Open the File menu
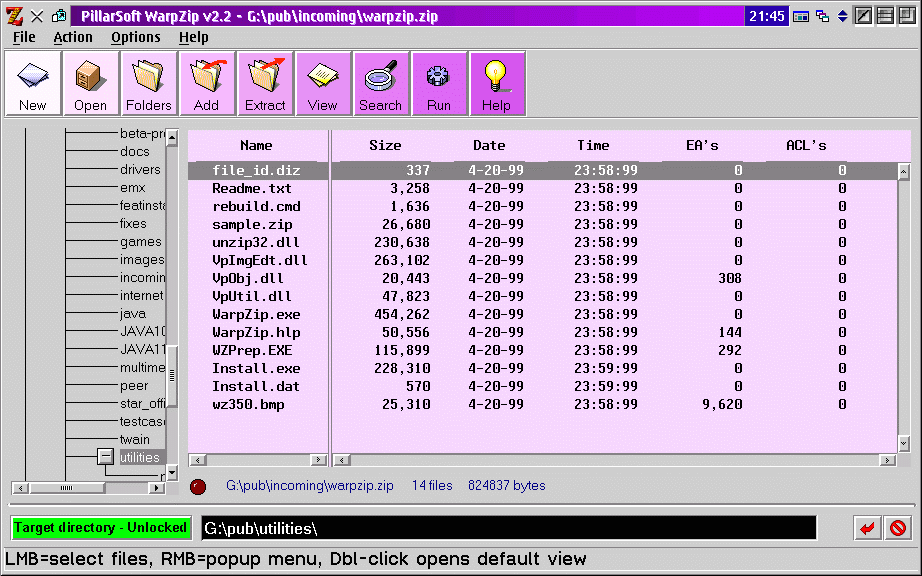The image size is (922, 576). pos(24,37)
